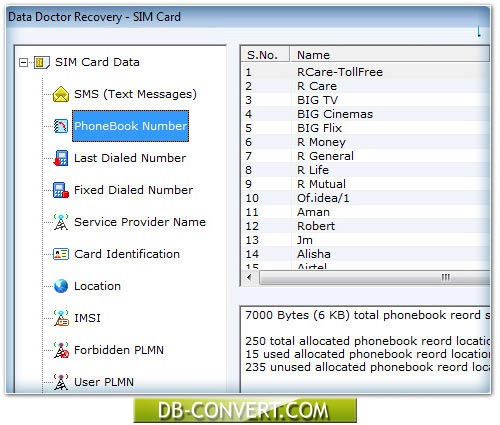Screen dimensions: 500x425
Task: Select the RCare-TollFree contact row
Action: [x=365, y=72]
